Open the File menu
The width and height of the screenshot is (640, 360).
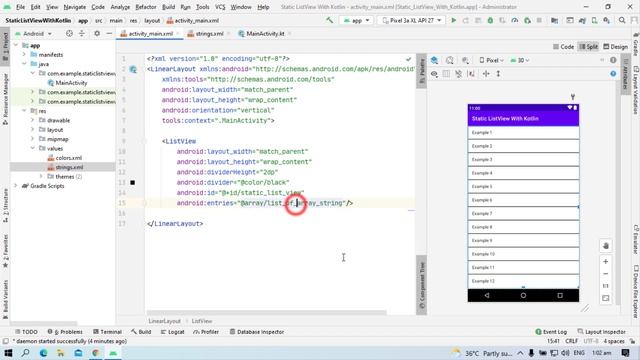click(x=20, y=7)
